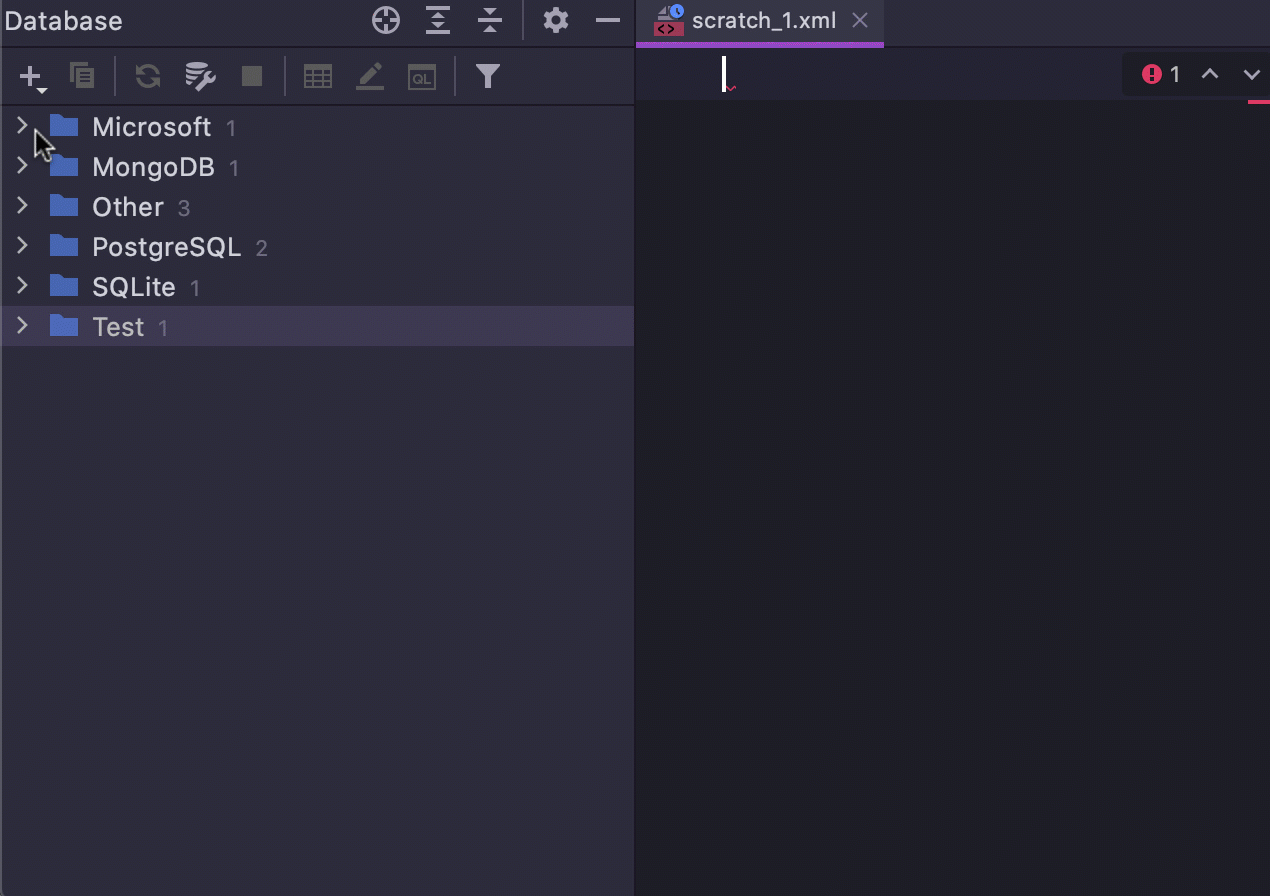
Task: Expand the MongoDB folder chevron
Action: 22,166
